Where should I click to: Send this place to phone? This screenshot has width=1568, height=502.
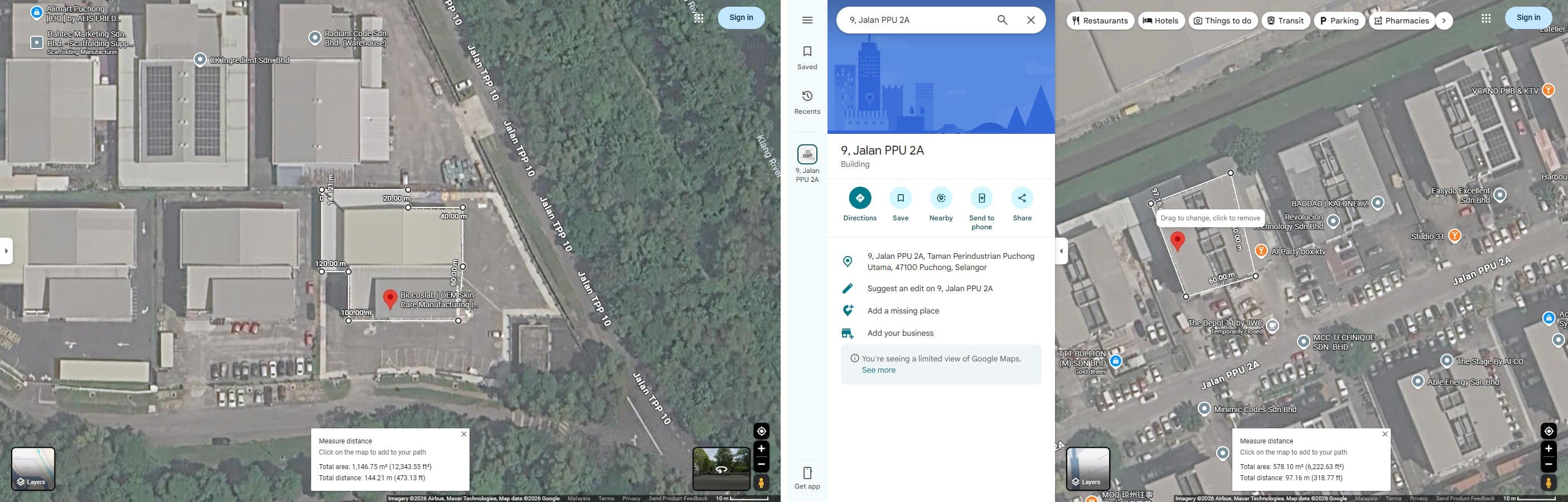981,209
